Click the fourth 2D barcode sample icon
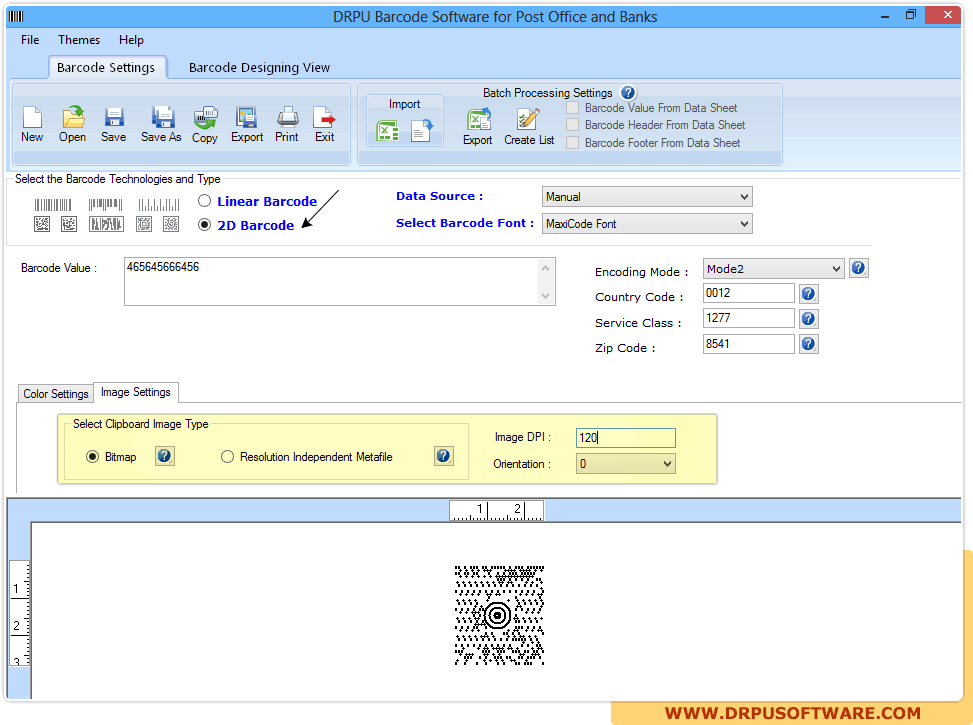The image size is (973, 725). pos(144,224)
